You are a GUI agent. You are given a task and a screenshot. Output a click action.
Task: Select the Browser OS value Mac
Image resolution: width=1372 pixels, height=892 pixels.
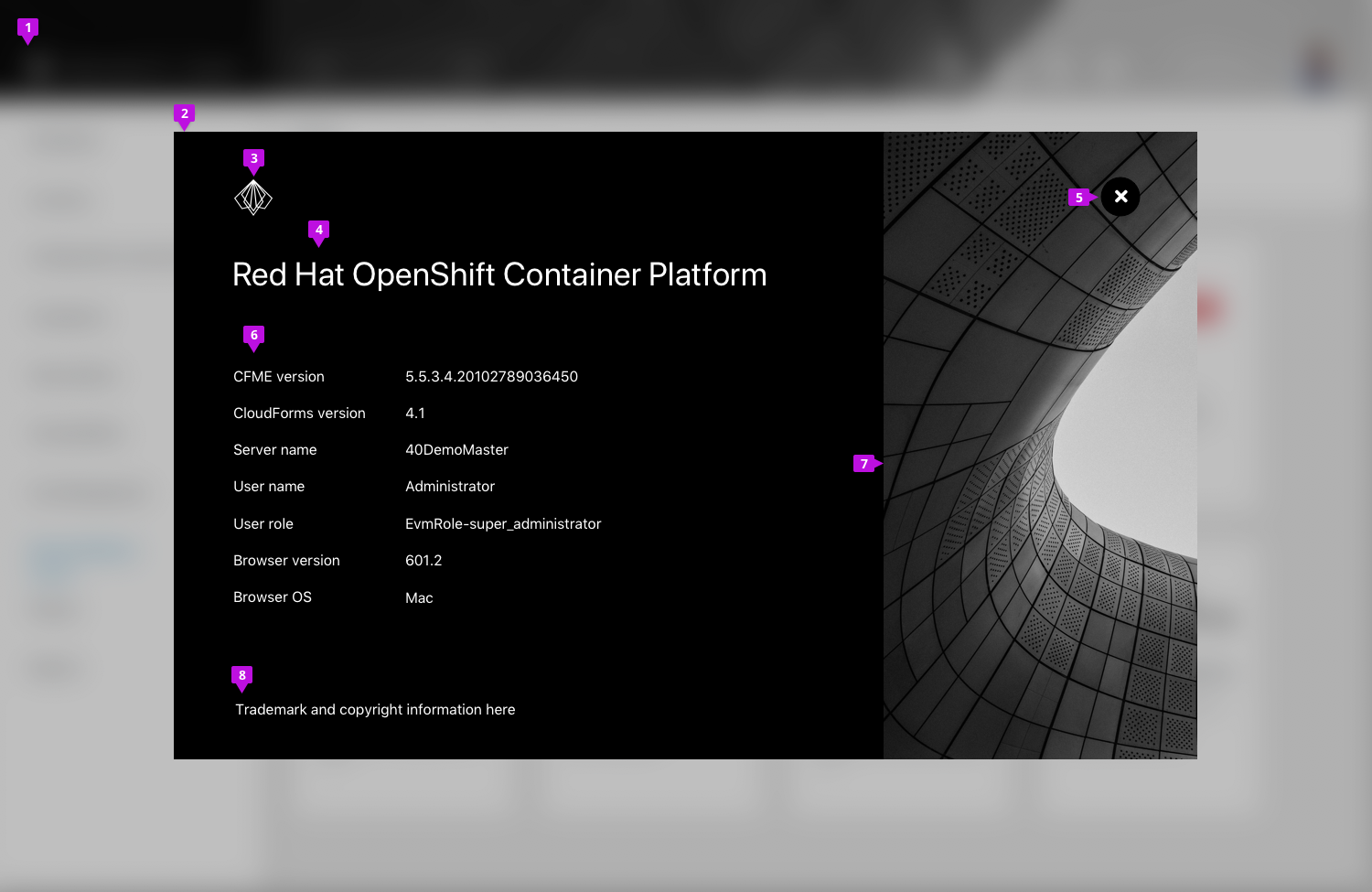419,598
